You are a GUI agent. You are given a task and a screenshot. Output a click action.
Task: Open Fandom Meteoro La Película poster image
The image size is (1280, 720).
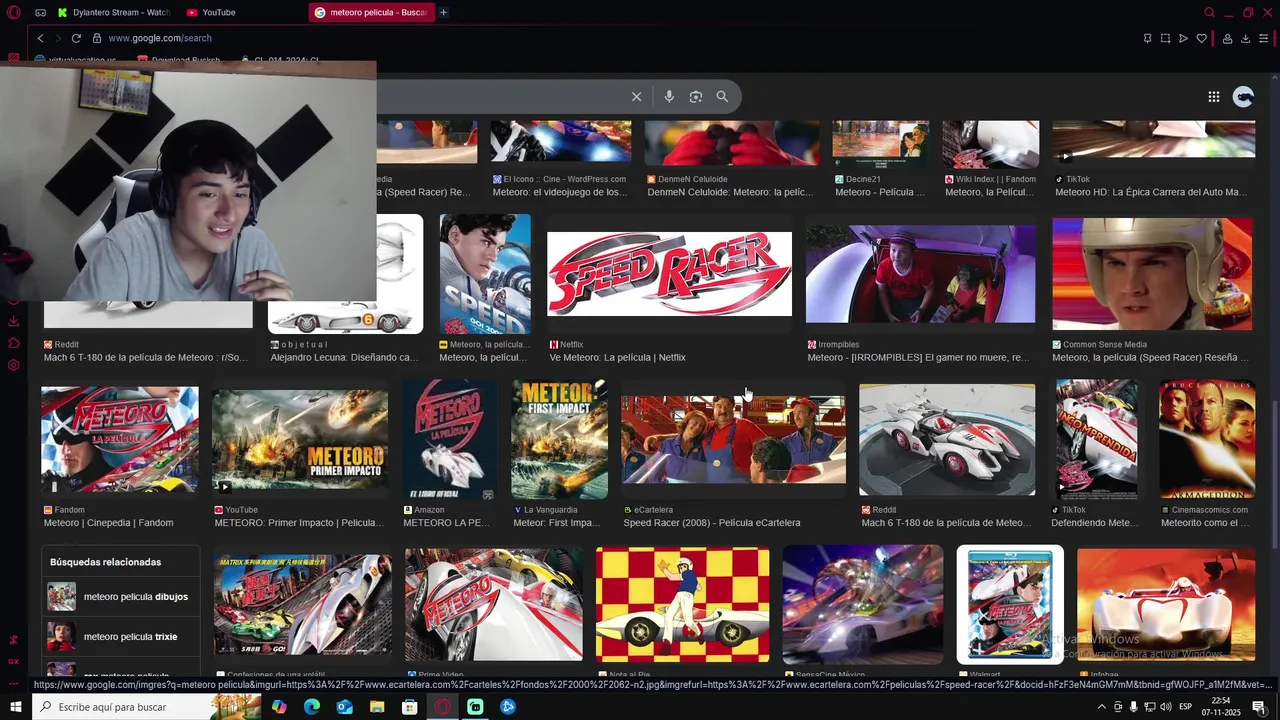click(120, 440)
